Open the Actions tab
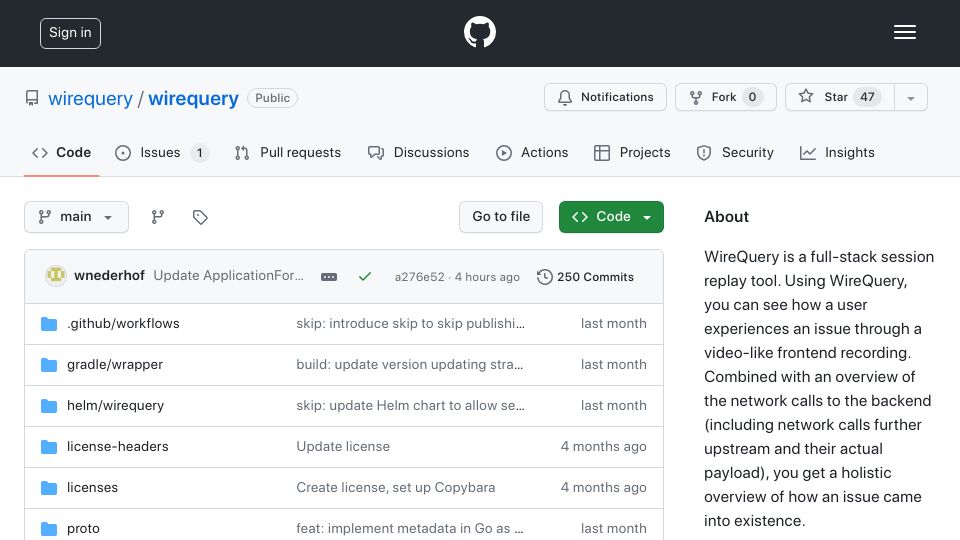This screenshot has height=540, width=960. tap(532, 152)
